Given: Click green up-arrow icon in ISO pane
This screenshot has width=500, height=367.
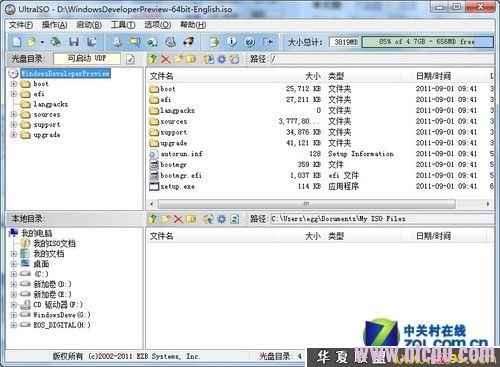Looking at the screenshot, I should click(153, 59).
